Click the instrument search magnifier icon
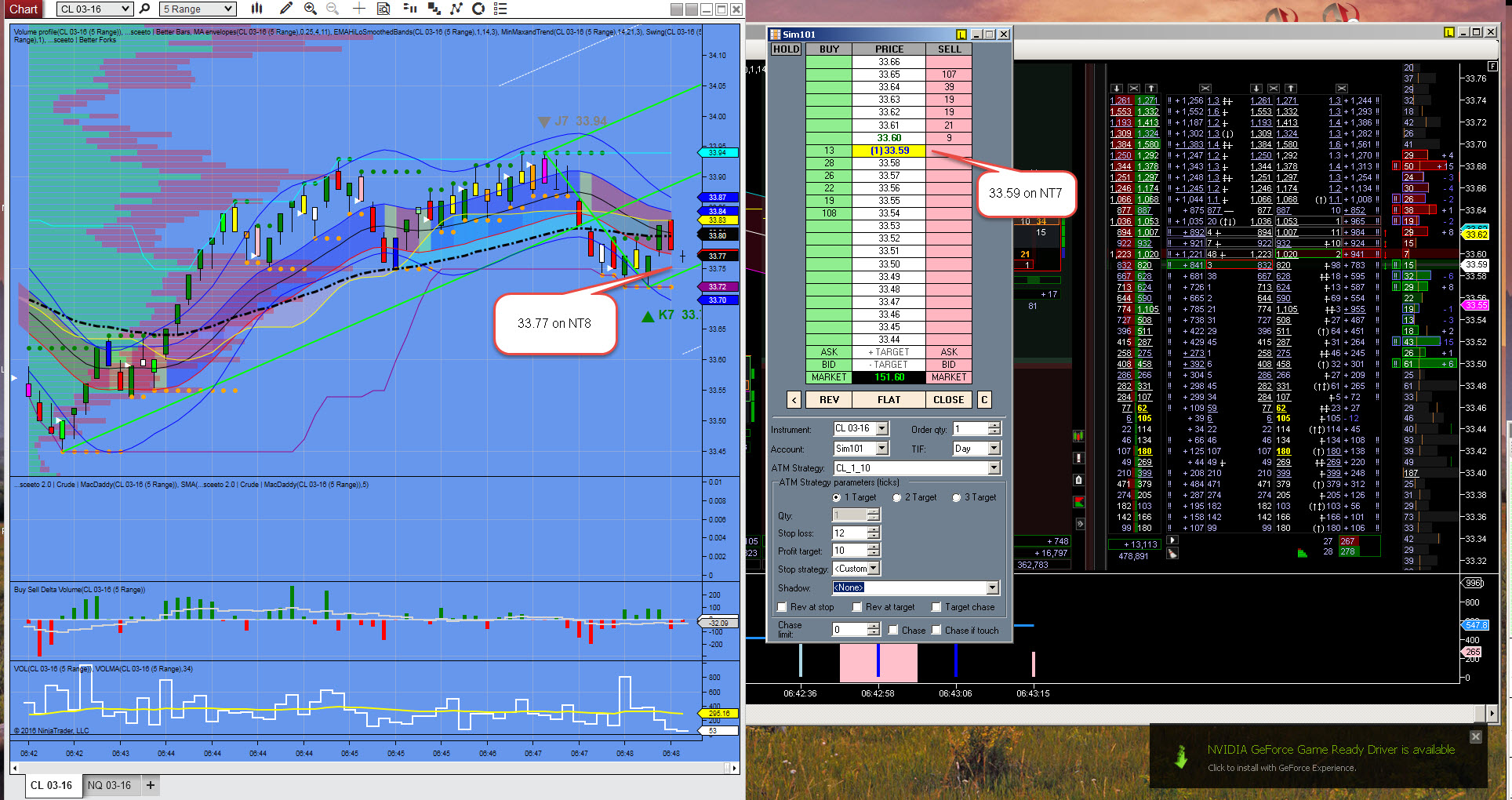 click(144, 9)
